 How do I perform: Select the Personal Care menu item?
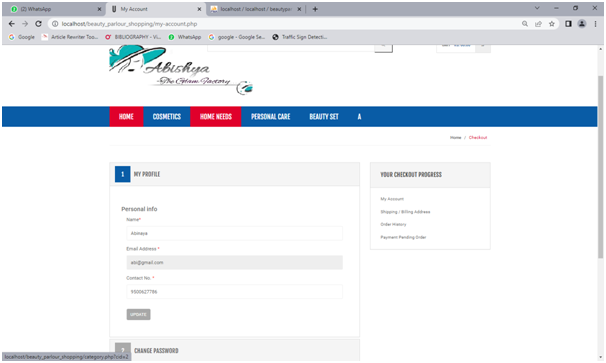(x=271, y=117)
